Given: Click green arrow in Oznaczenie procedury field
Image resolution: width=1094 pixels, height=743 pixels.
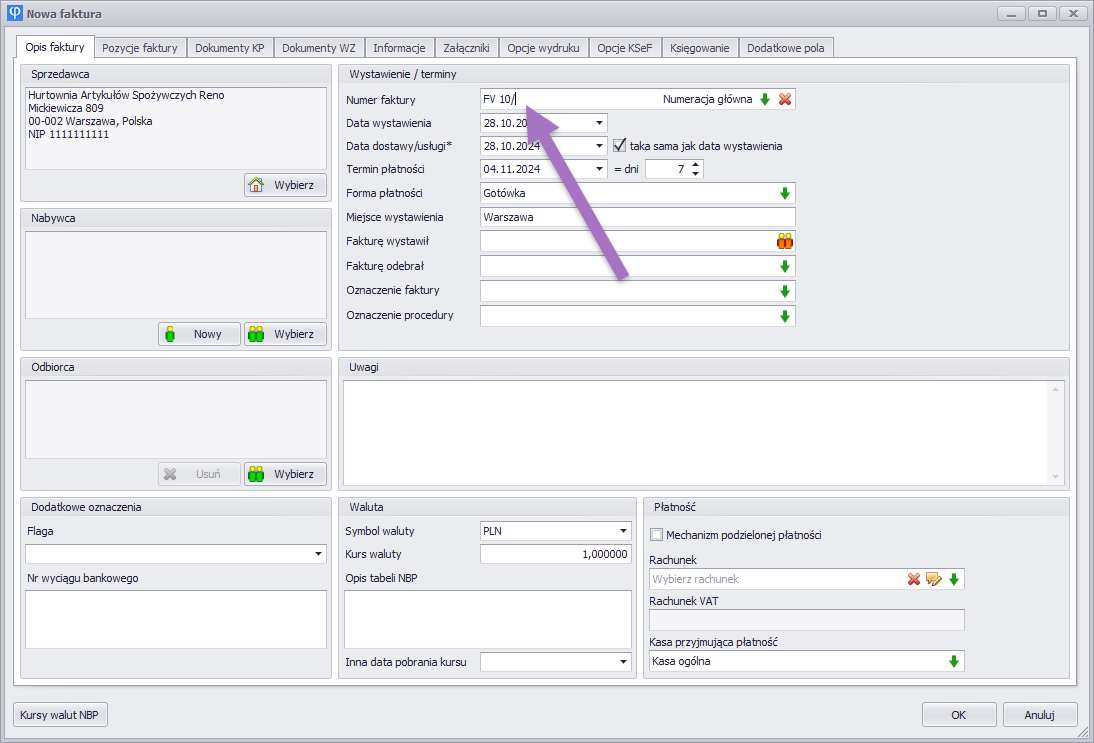Looking at the screenshot, I should (x=785, y=316).
